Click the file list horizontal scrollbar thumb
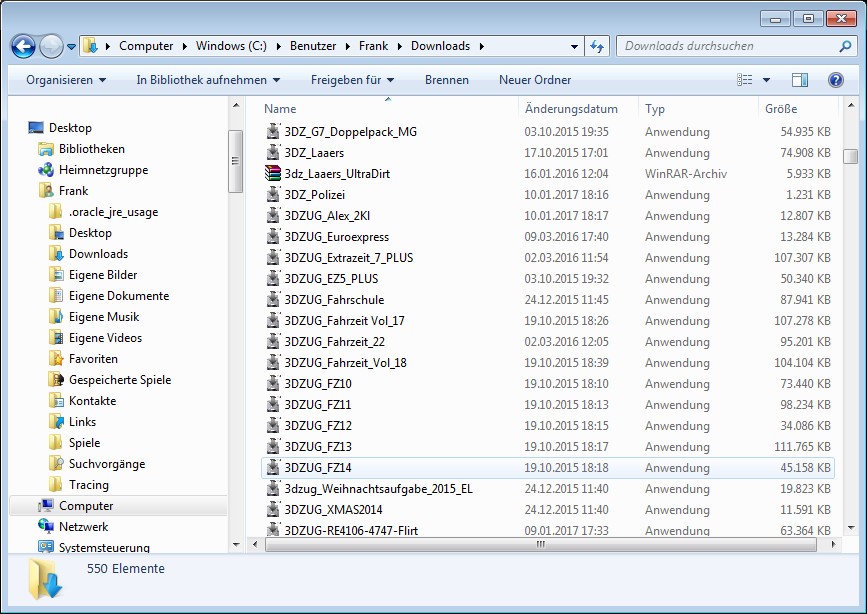Viewport: 867px width, 614px height. pyautogui.click(x=541, y=544)
